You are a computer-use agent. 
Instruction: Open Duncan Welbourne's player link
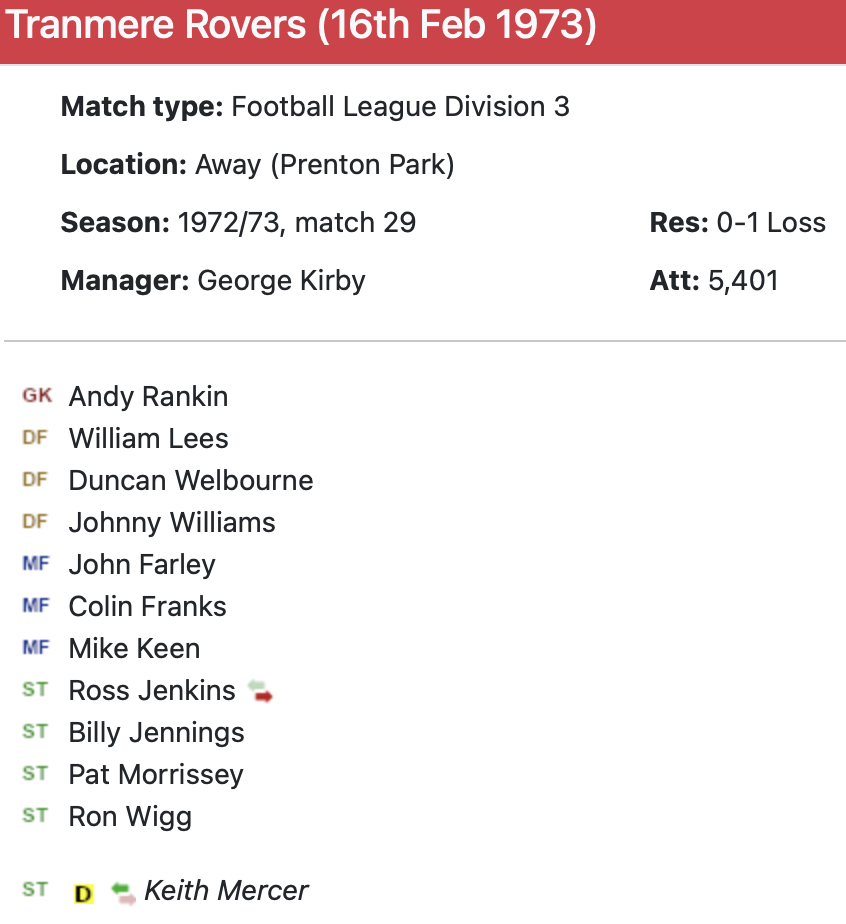(x=190, y=481)
